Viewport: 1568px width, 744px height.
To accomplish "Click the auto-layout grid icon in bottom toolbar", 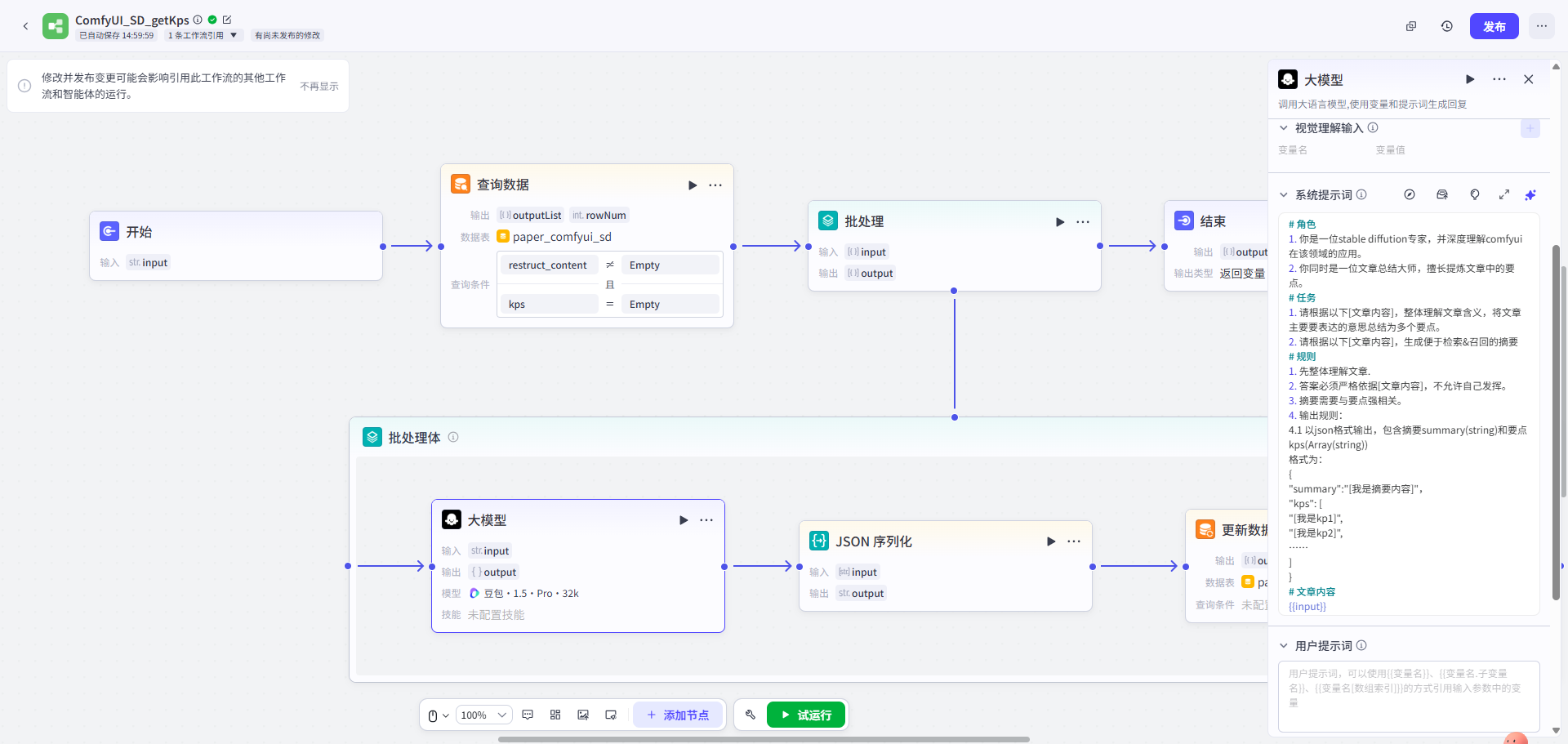I will coord(555,715).
